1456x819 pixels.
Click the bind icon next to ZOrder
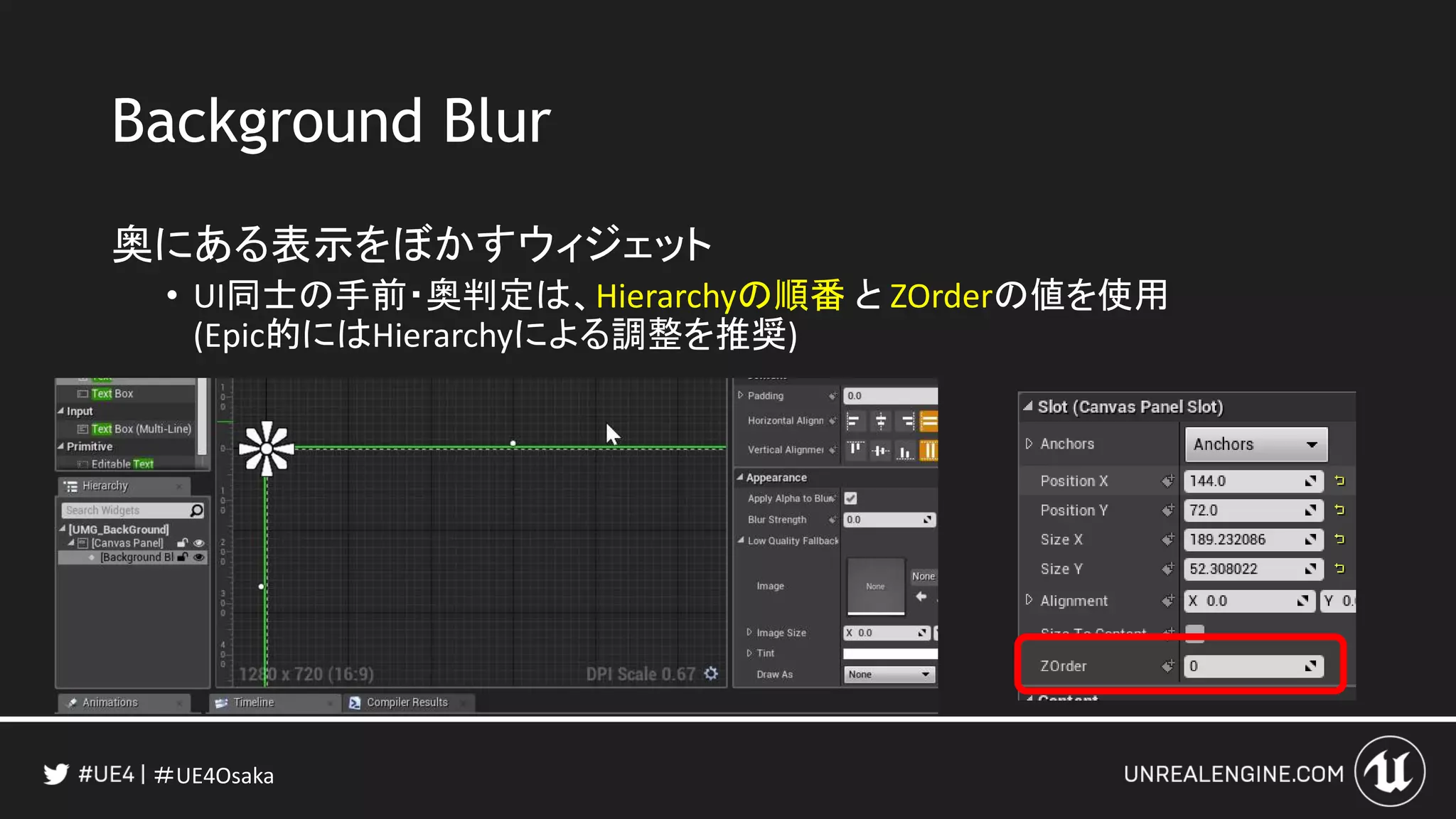1167,665
